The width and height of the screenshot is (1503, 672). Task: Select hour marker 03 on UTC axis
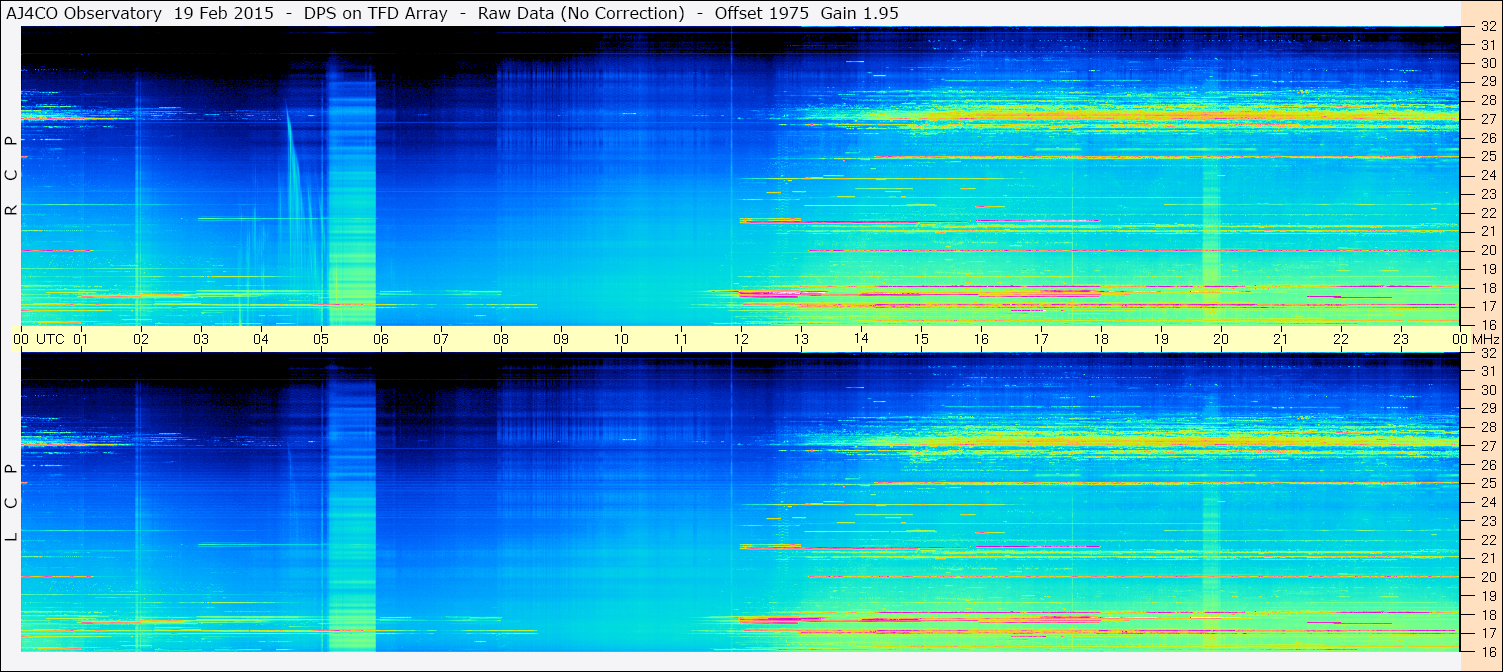(201, 339)
